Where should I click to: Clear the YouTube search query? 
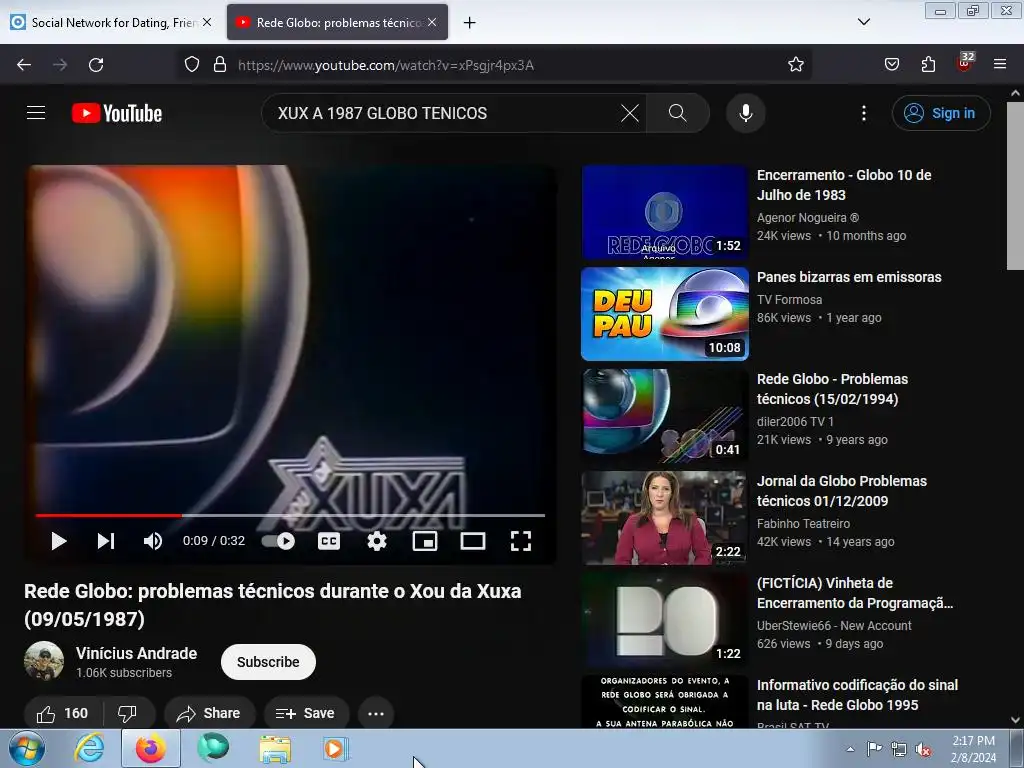(630, 113)
